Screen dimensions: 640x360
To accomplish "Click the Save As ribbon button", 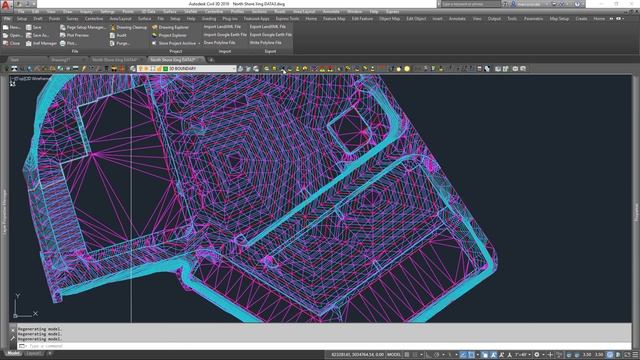I will click(x=37, y=36).
